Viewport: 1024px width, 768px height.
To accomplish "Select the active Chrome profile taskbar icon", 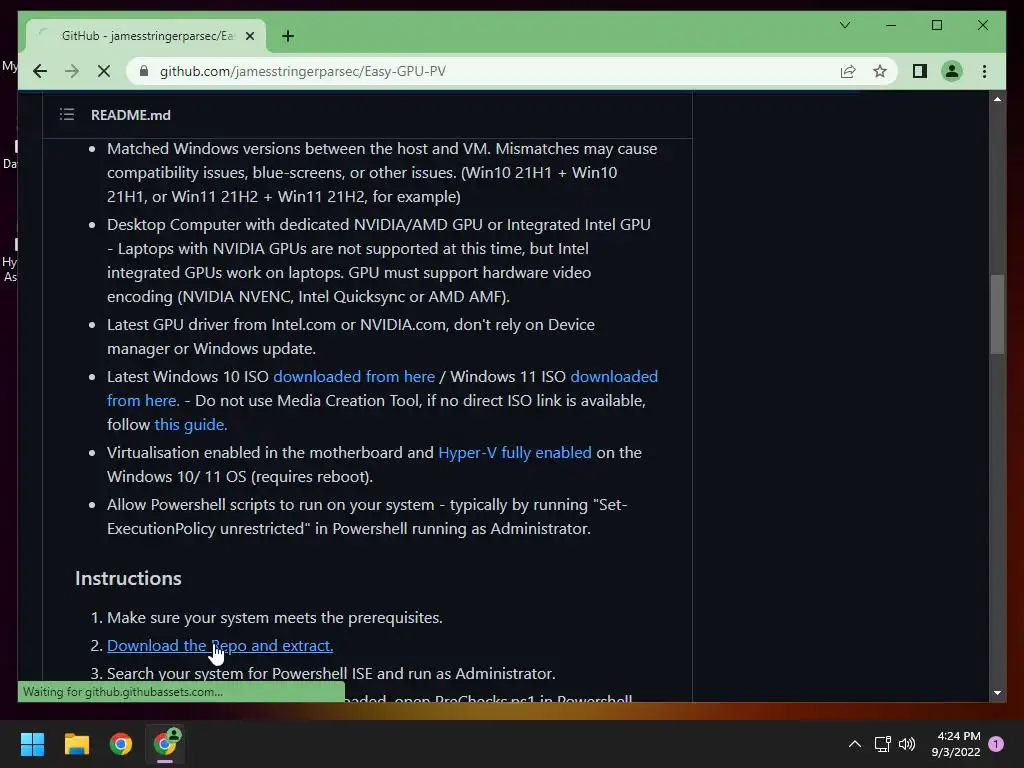I will point(165,744).
